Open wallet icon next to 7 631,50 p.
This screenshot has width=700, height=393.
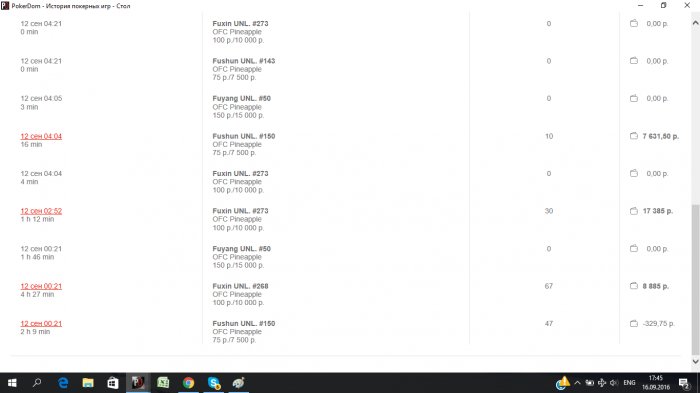point(633,136)
